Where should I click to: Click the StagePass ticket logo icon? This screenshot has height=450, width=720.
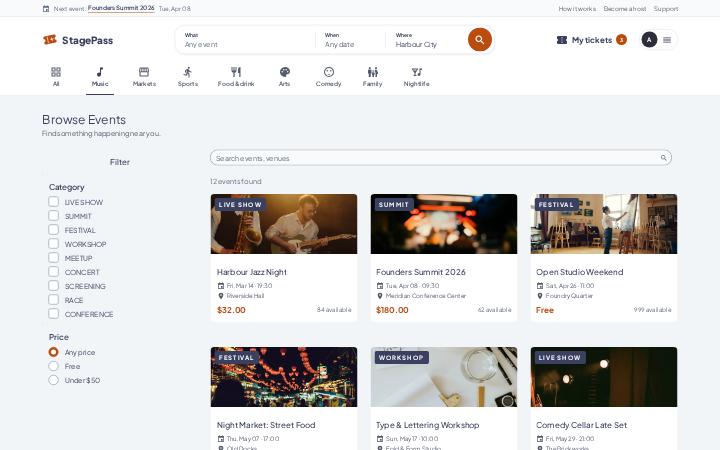(50, 40)
